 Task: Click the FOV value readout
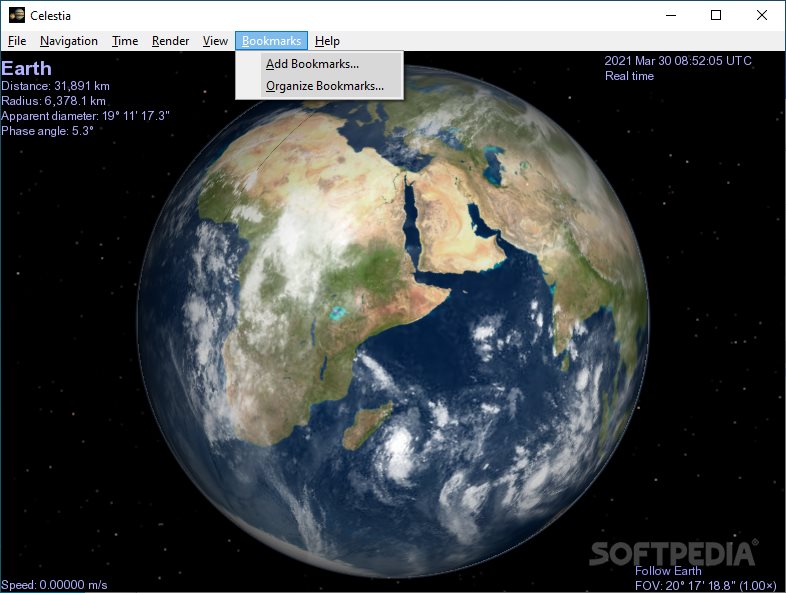coord(705,585)
